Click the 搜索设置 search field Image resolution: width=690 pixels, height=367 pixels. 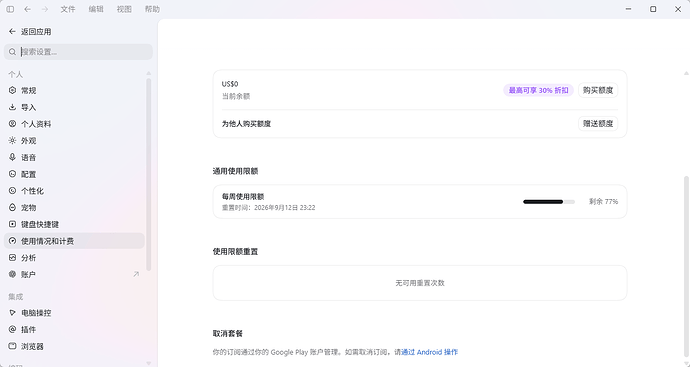(x=78, y=52)
